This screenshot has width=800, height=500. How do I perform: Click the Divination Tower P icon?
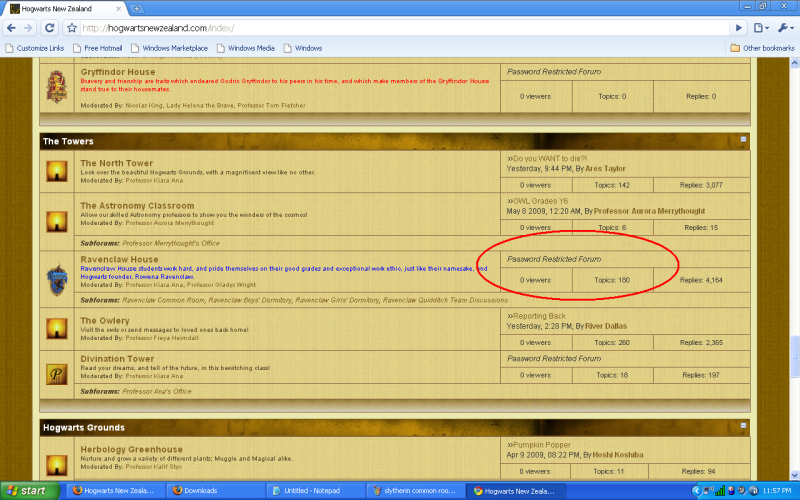[x=57, y=374]
